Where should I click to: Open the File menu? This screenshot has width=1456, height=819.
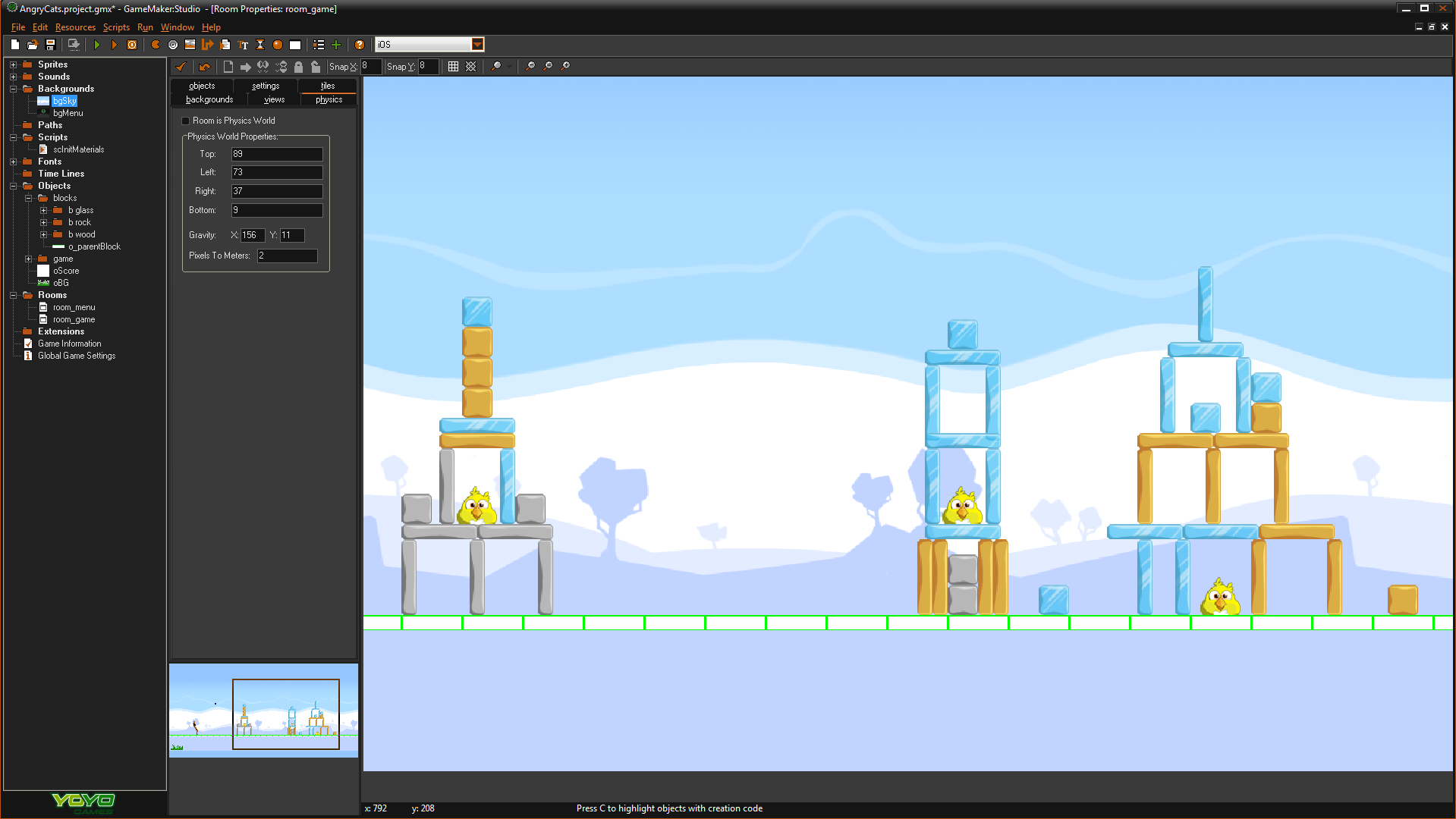(18, 27)
